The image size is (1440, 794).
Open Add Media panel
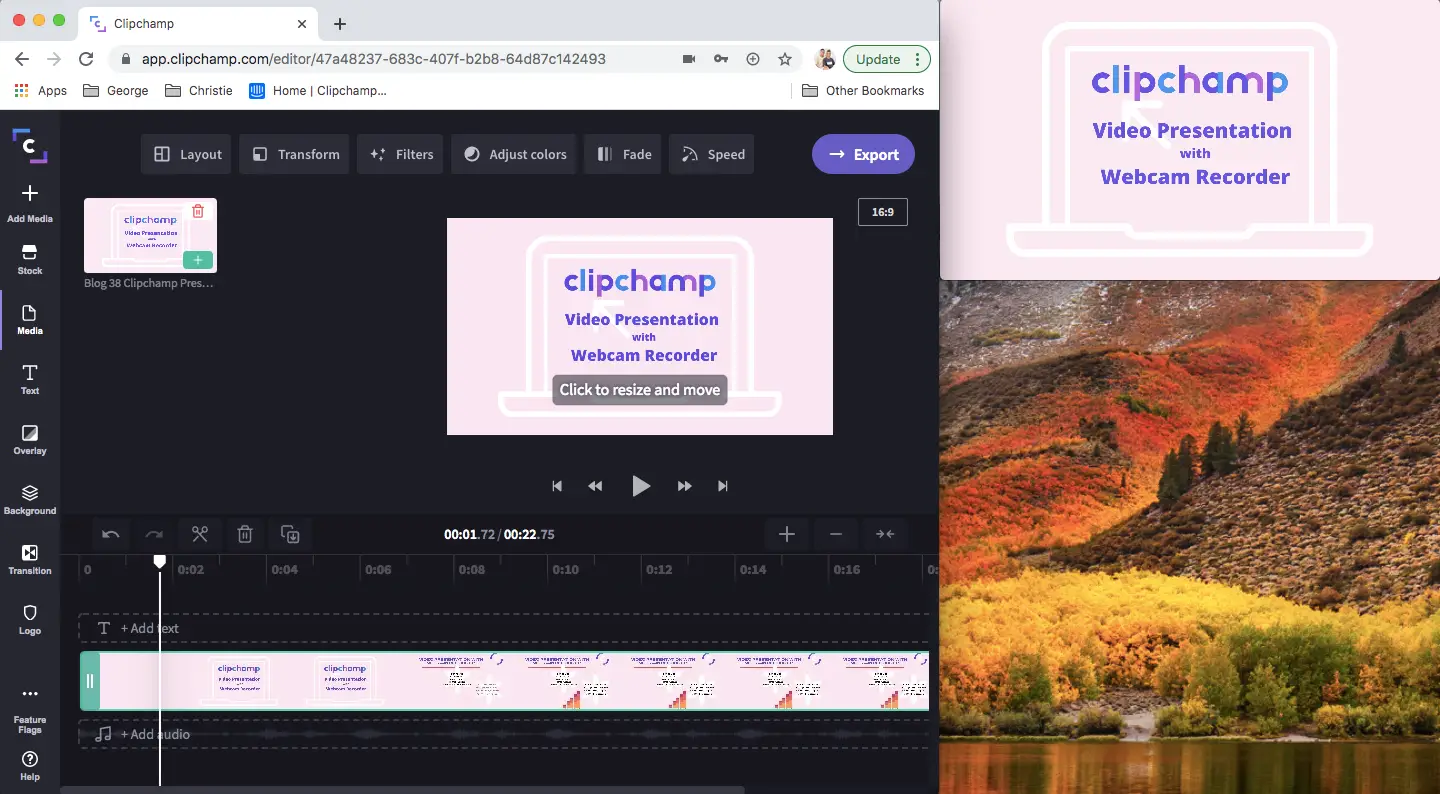(30, 202)
